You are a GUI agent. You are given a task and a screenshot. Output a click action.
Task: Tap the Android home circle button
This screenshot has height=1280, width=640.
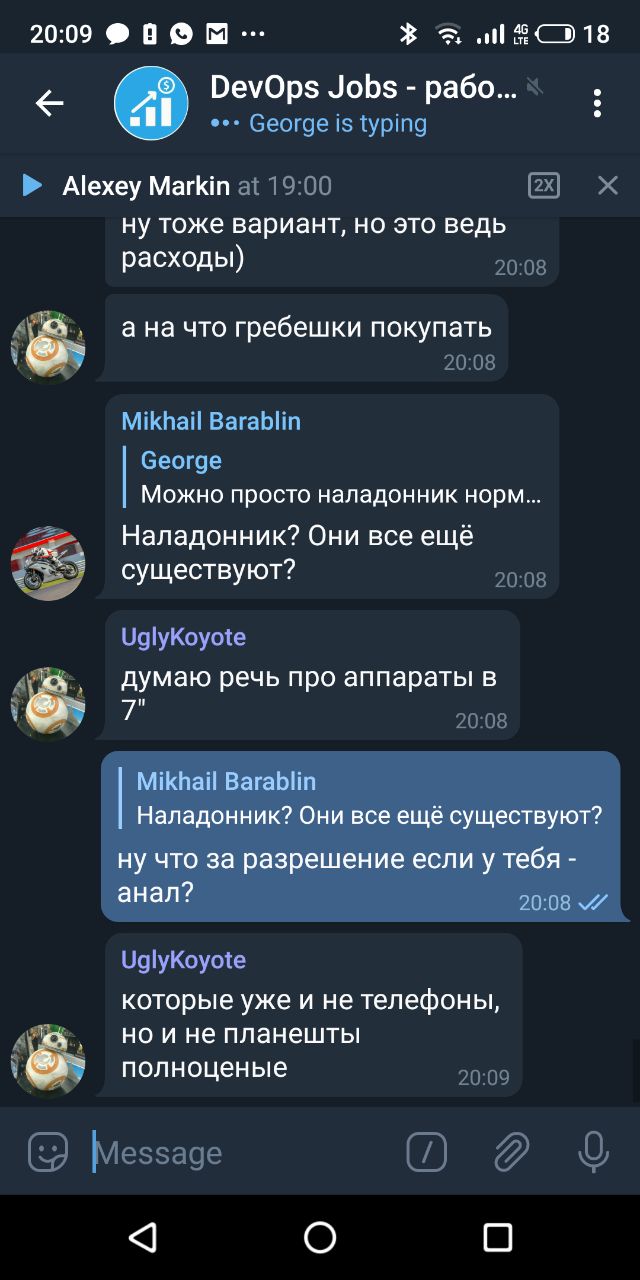tap(320, 1237)
